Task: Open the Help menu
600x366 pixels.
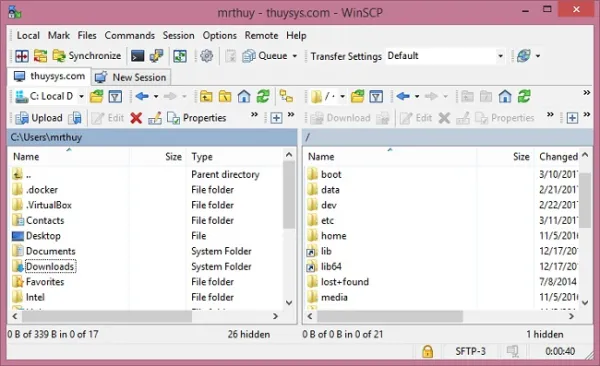Action: coord(296,36)
